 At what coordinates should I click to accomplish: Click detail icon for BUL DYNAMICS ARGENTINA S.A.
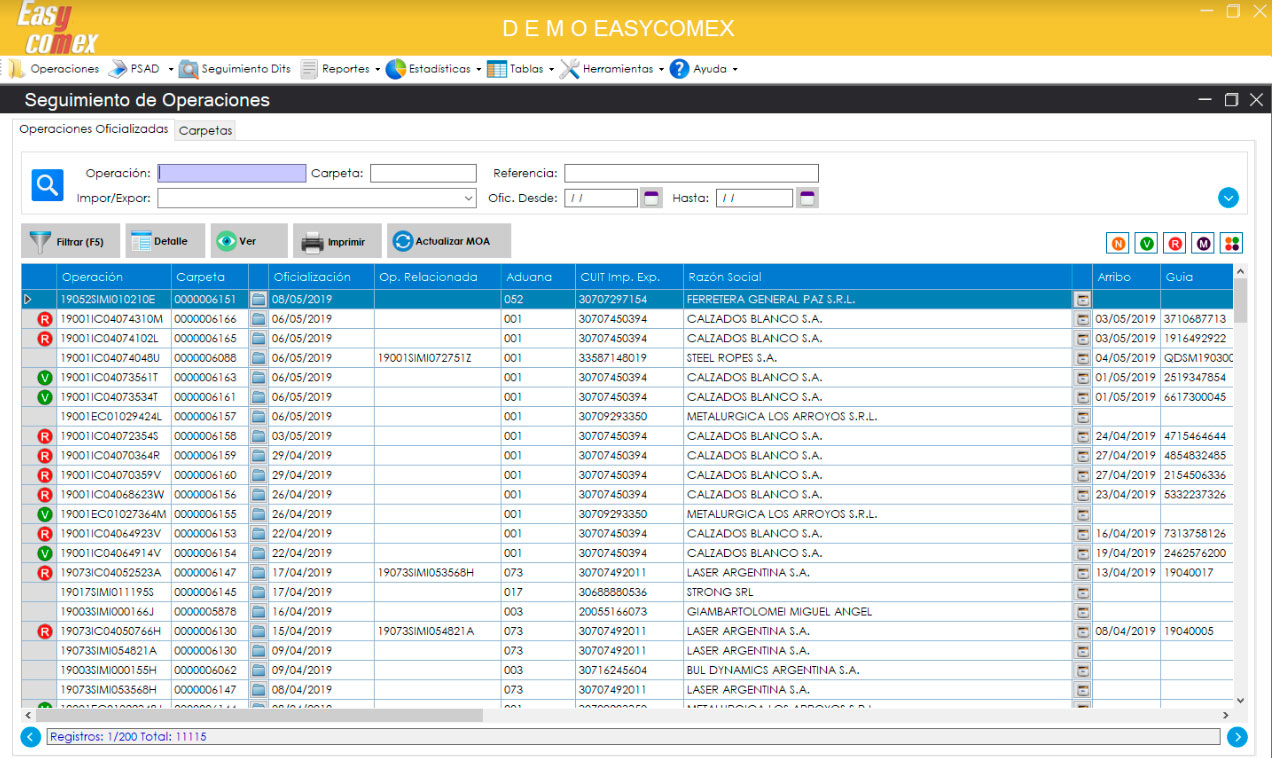tap(1082, 670)
